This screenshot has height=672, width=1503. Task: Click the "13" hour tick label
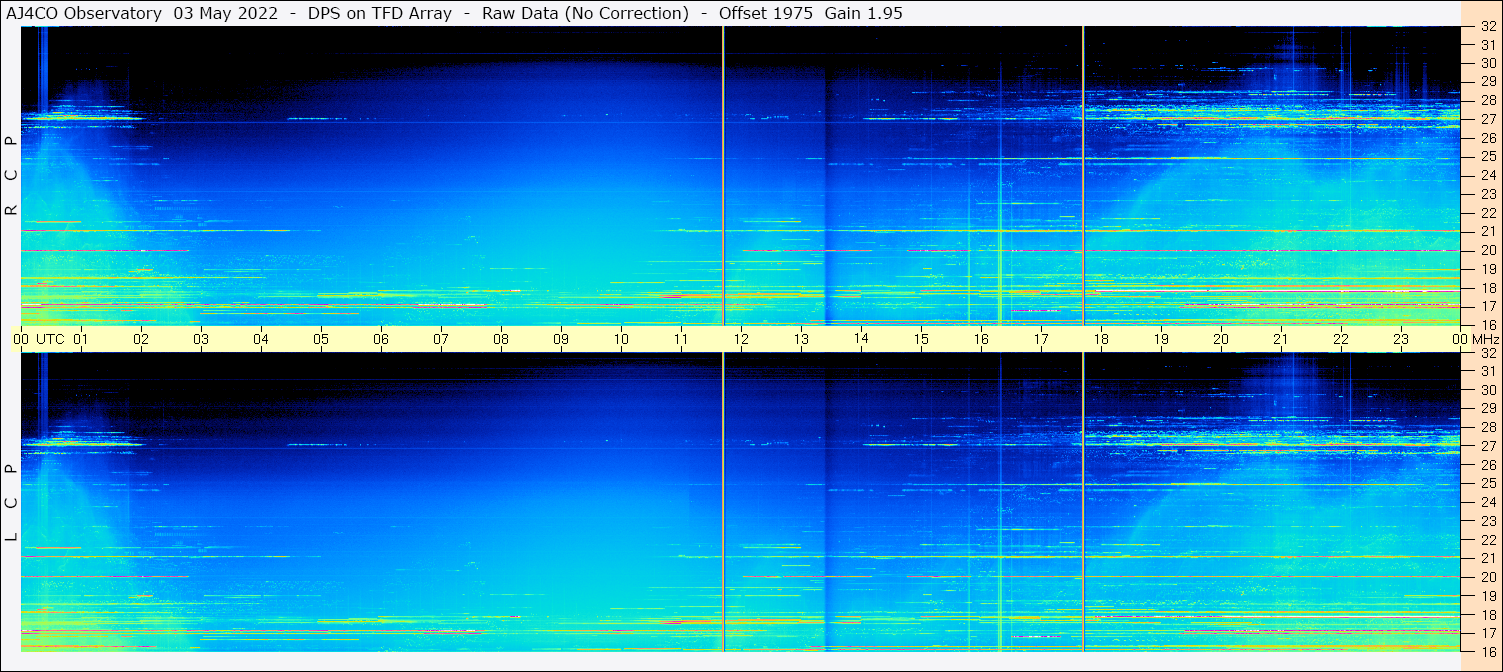click(x=801, y=339)
